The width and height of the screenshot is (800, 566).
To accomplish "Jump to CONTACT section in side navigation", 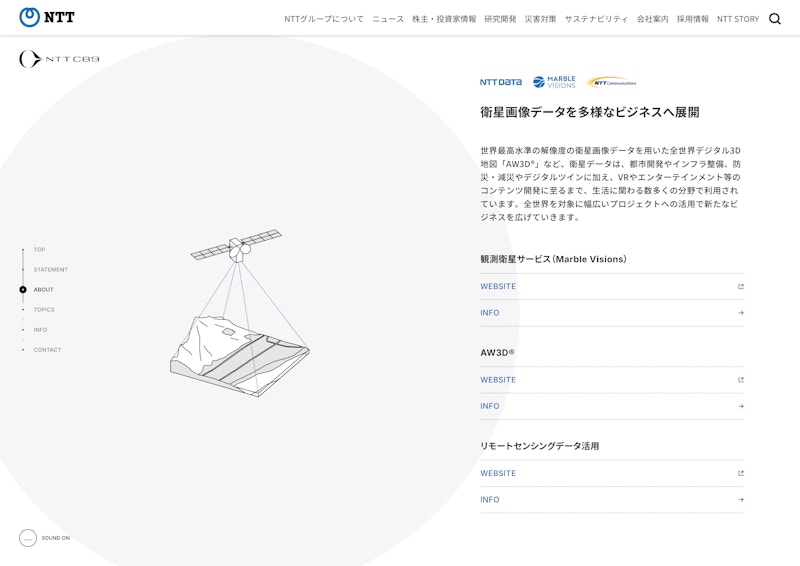I will 47,350.
